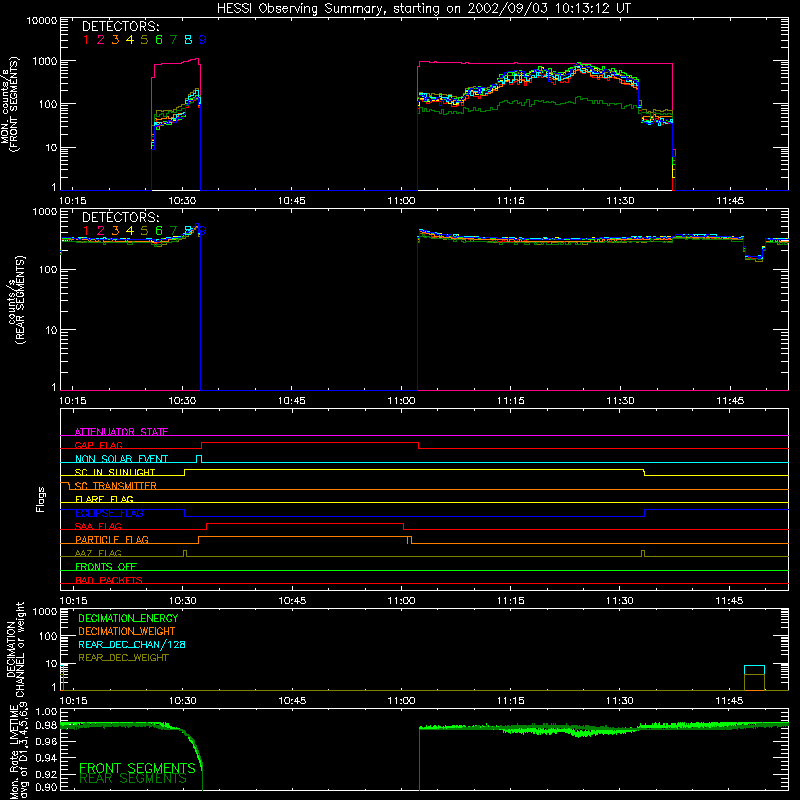Select the PARTICLE_FLAG label

(112, 539)
